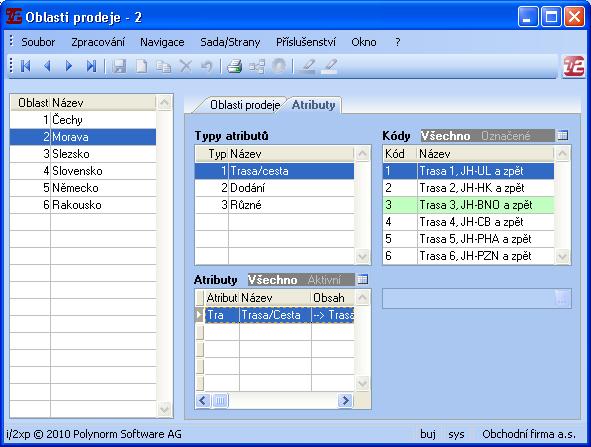Screen dimensions: 591x447
Task: Go to first record navigation icon
Action: (26, 66)
